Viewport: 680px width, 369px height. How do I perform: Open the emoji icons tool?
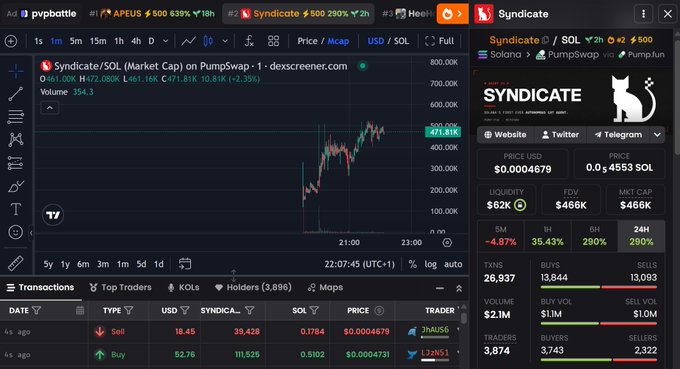[16, 232]
